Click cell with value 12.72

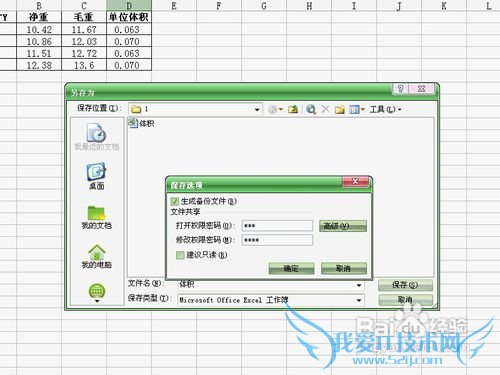(x=84, y=53)
